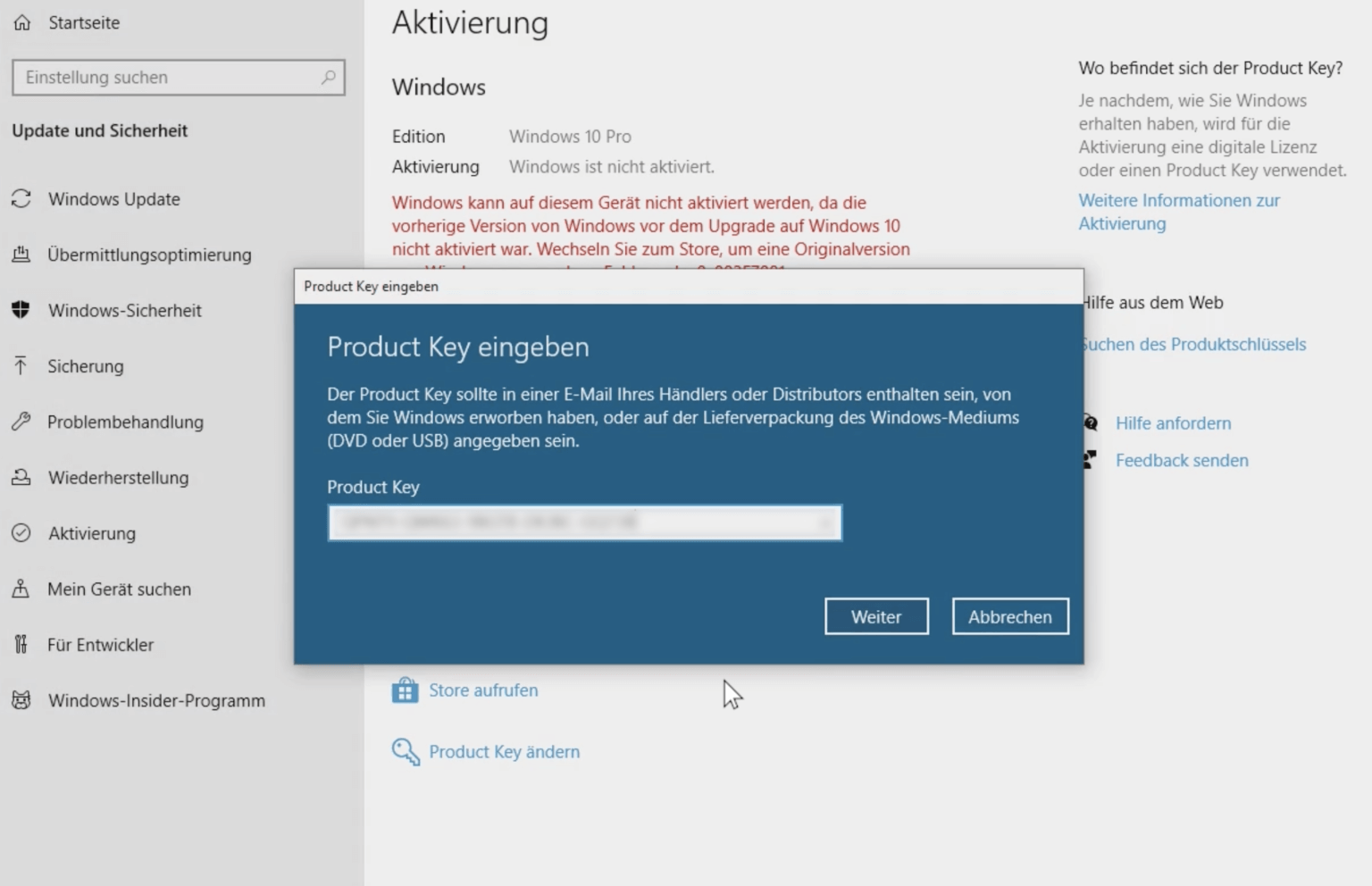The height and width of the screenshot is (886, 1372).
Task: Select Wiederherstellung in sidebar
Action: [x=119, y=478]
